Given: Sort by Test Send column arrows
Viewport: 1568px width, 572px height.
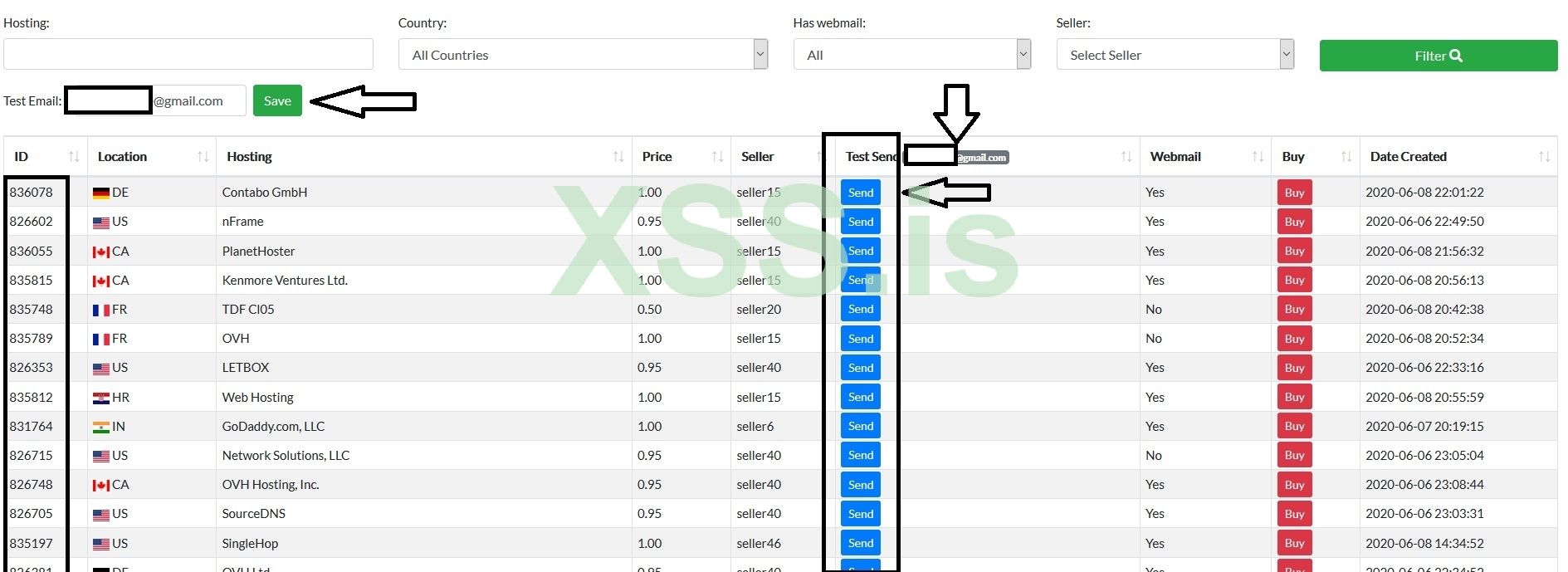Looking at the screenshot, I should pos(1126,157).
